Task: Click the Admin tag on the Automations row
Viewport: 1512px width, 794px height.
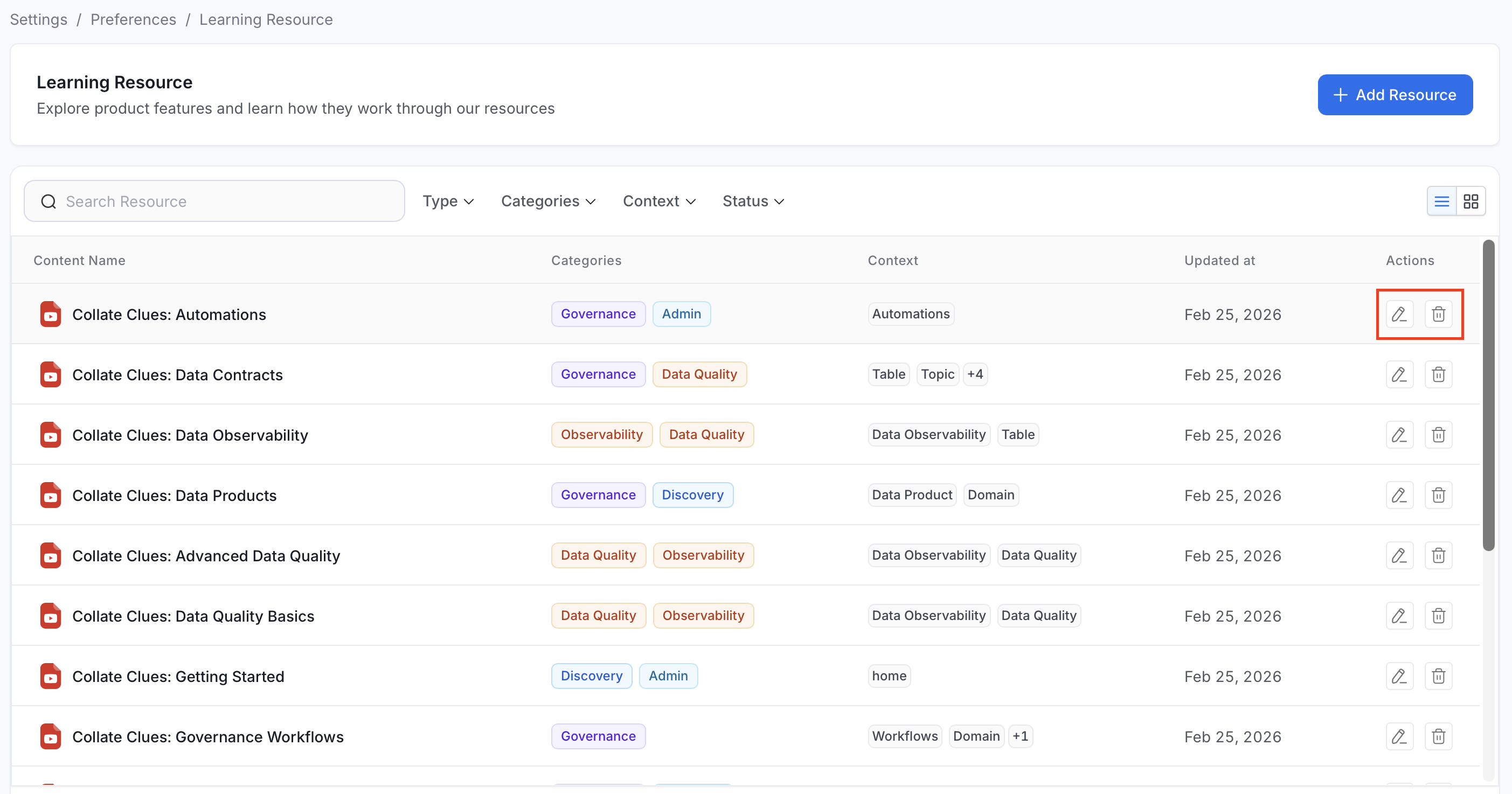Action: click(682, 314)
